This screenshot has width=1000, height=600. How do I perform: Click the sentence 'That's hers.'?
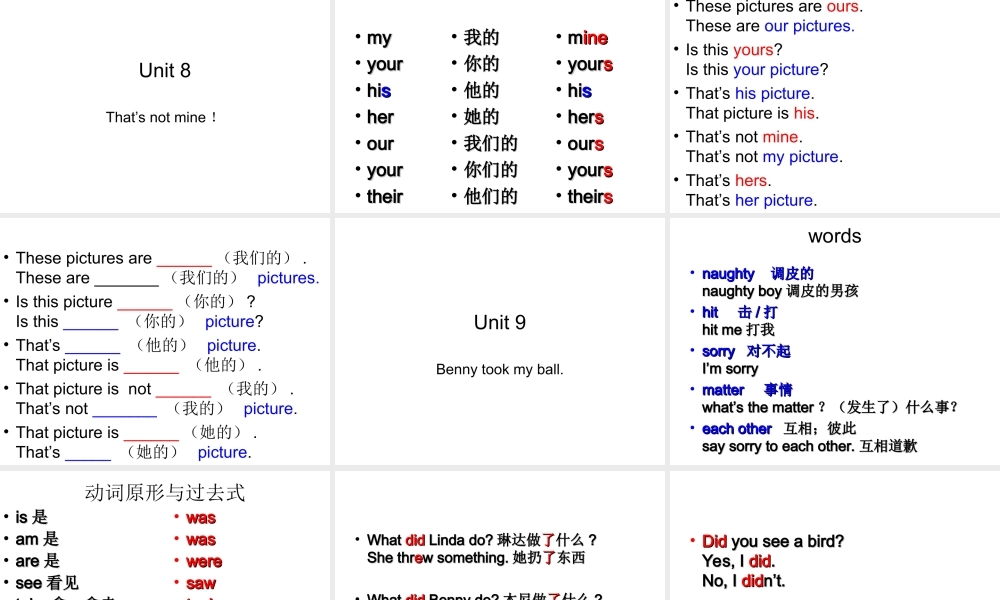(x=728, y=180)
